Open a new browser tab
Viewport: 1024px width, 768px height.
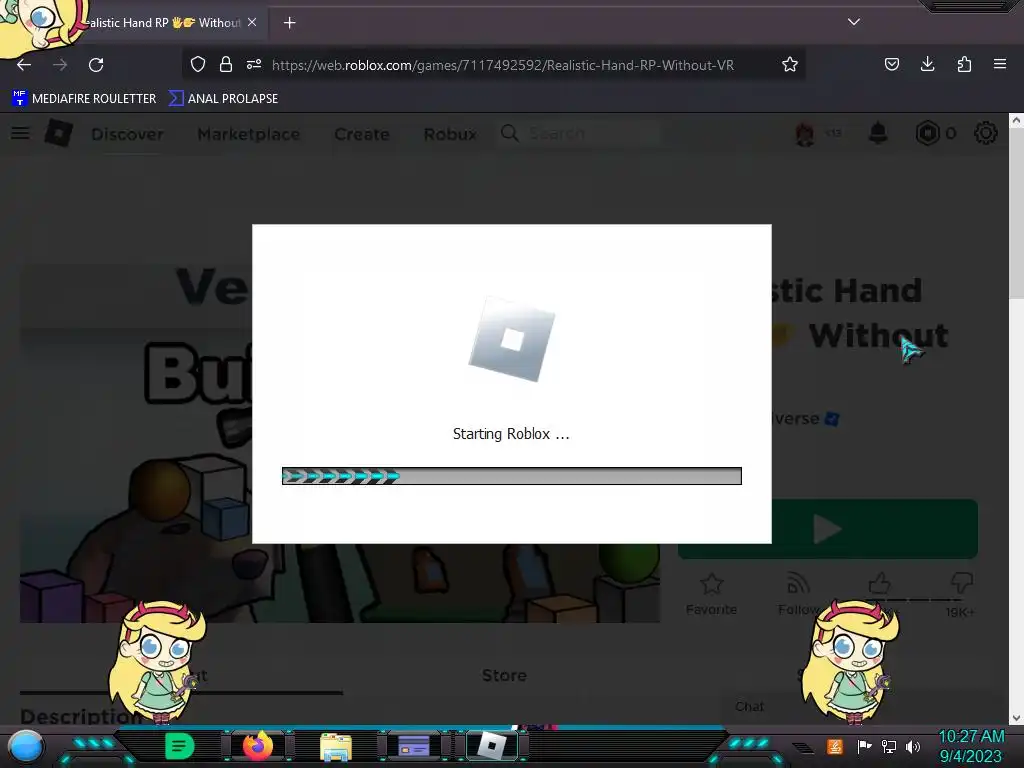(x=289, y=23)
